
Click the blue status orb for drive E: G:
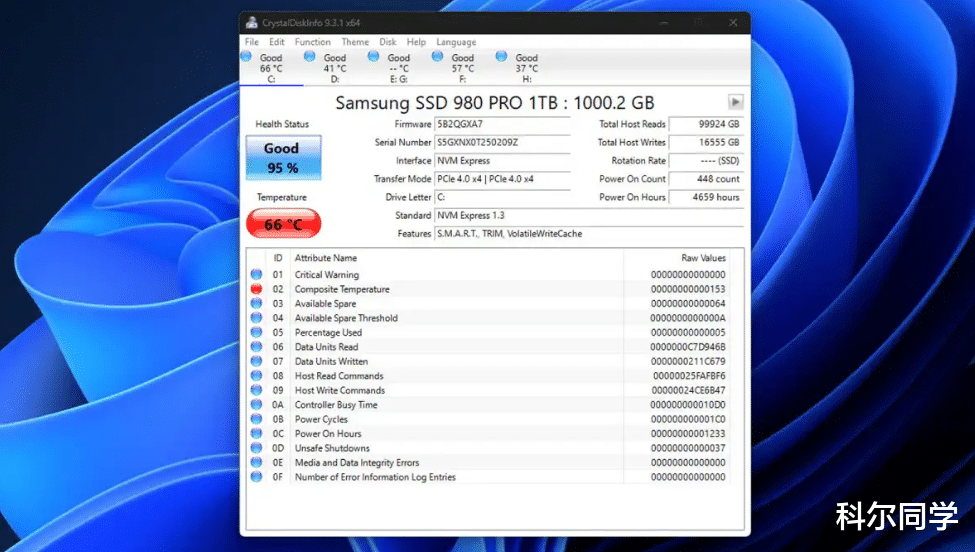click(x=374, y=57)
